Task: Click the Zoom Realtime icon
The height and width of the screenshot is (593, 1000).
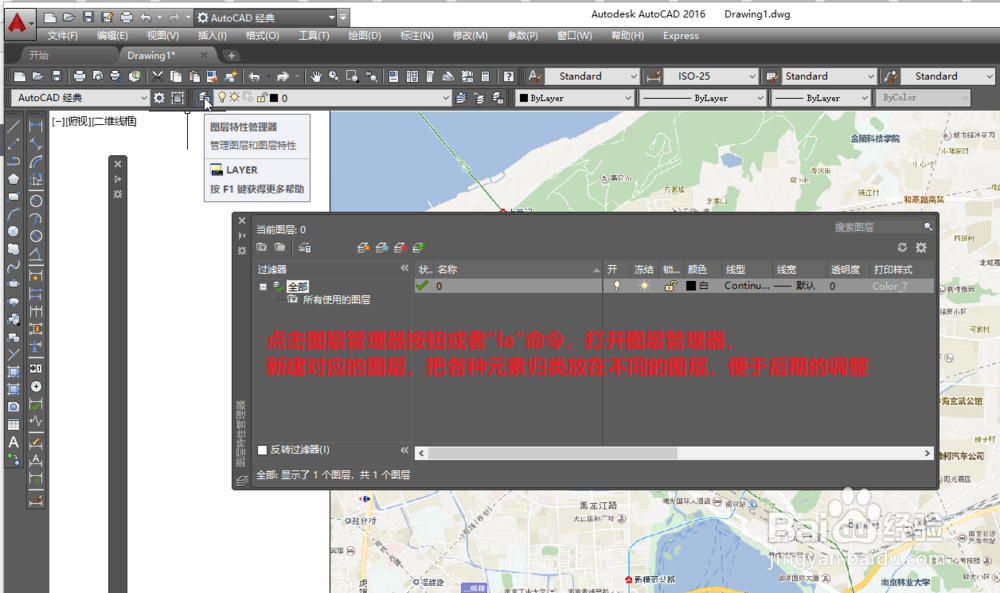Action: 334,77
